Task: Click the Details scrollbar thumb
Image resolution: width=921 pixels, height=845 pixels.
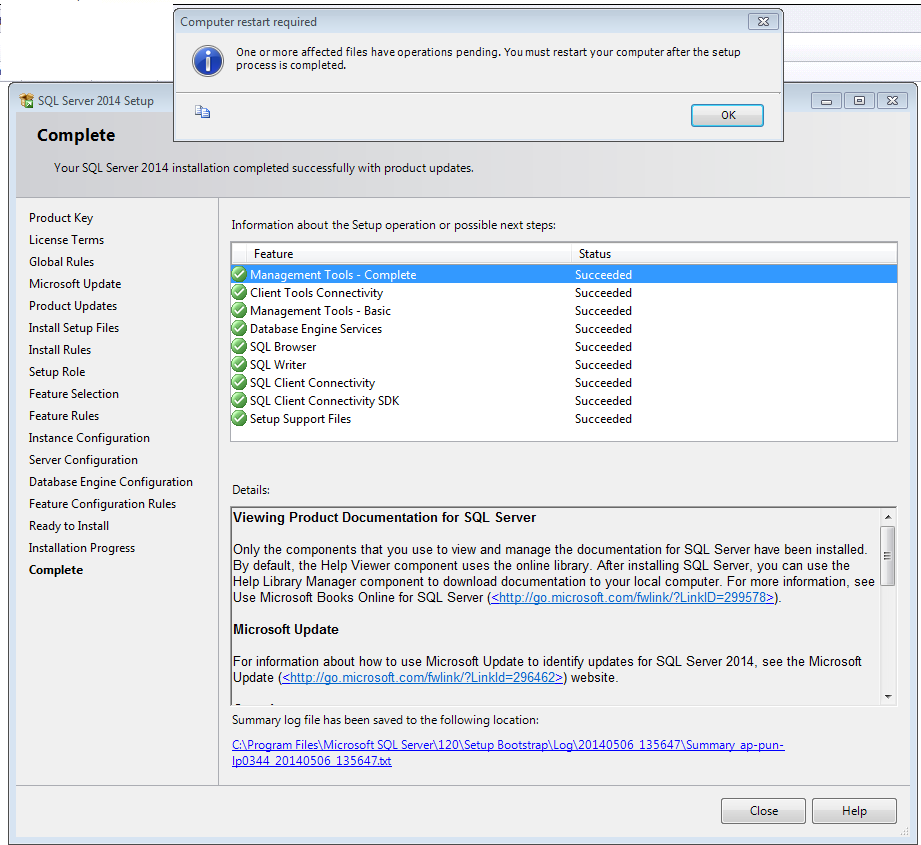Action: tap(888, 556)
